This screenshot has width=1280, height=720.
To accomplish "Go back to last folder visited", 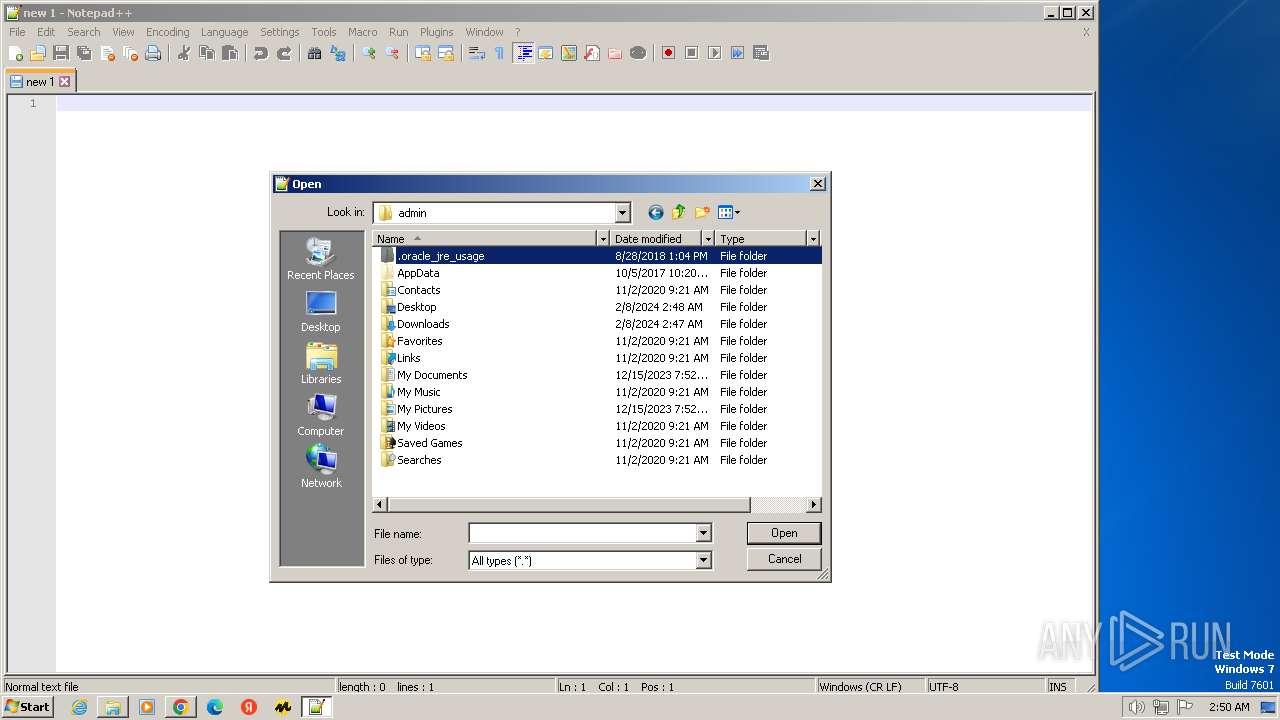I will (x=656, y=212).
